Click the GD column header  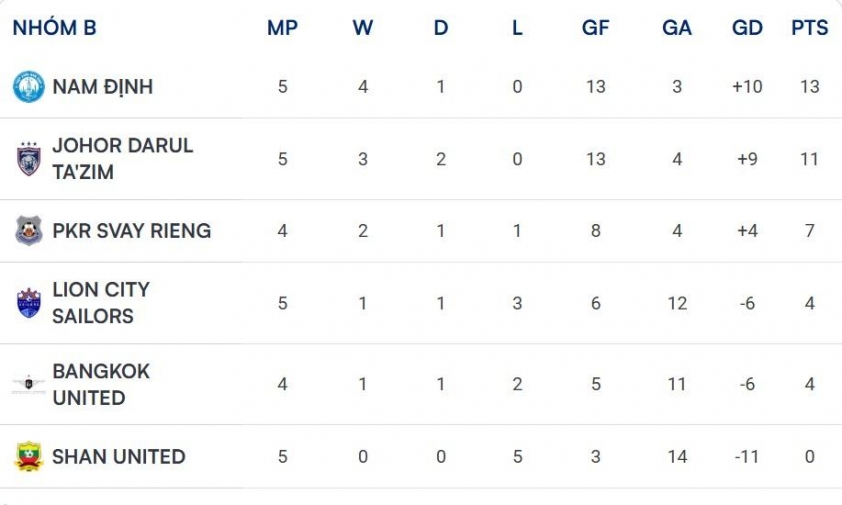tap(747, 28)
